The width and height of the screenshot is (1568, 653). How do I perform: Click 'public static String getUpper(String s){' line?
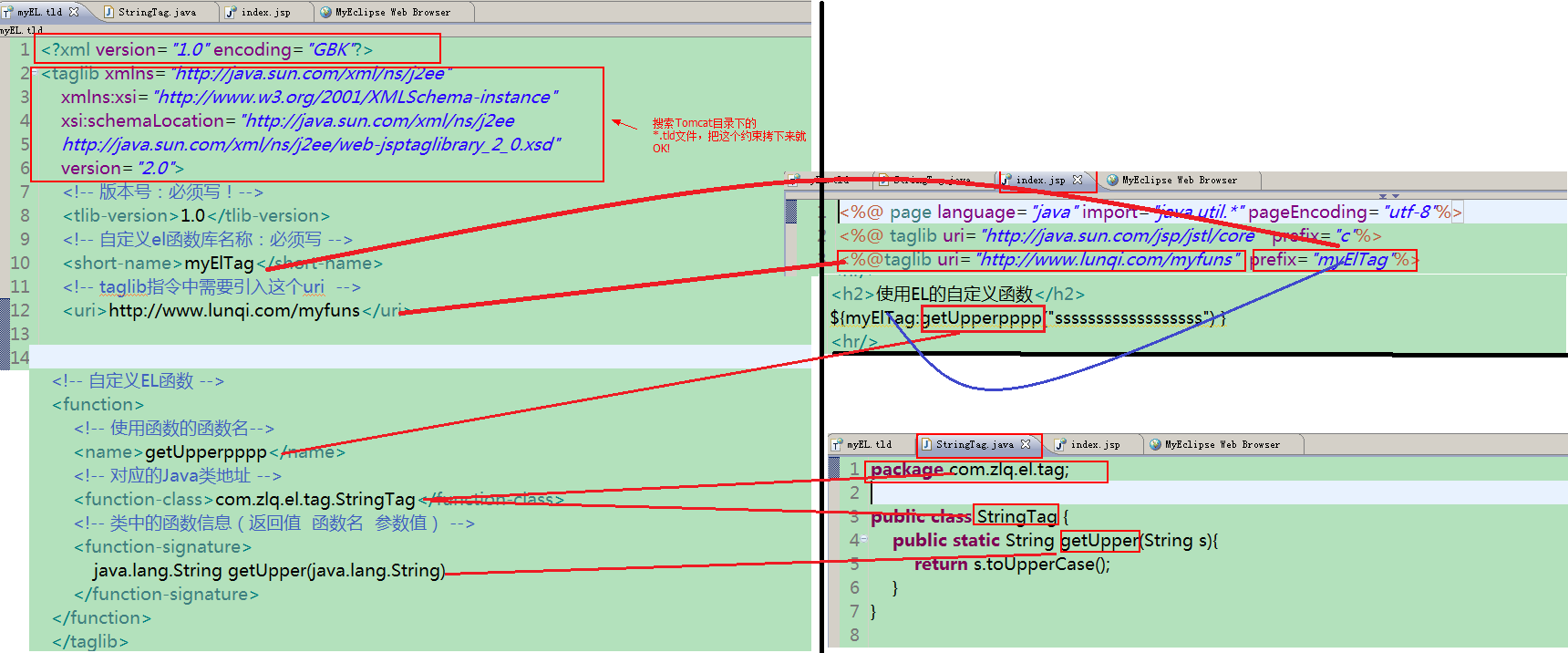coord(1055,540)
